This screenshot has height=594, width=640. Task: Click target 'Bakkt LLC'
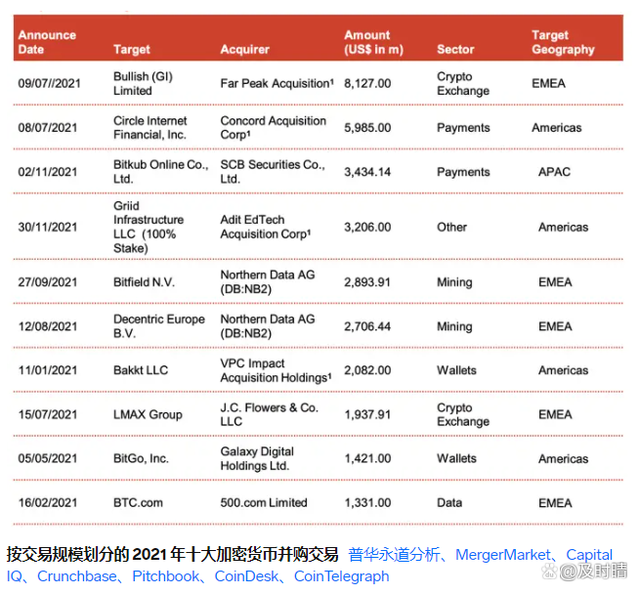[140, 370]
